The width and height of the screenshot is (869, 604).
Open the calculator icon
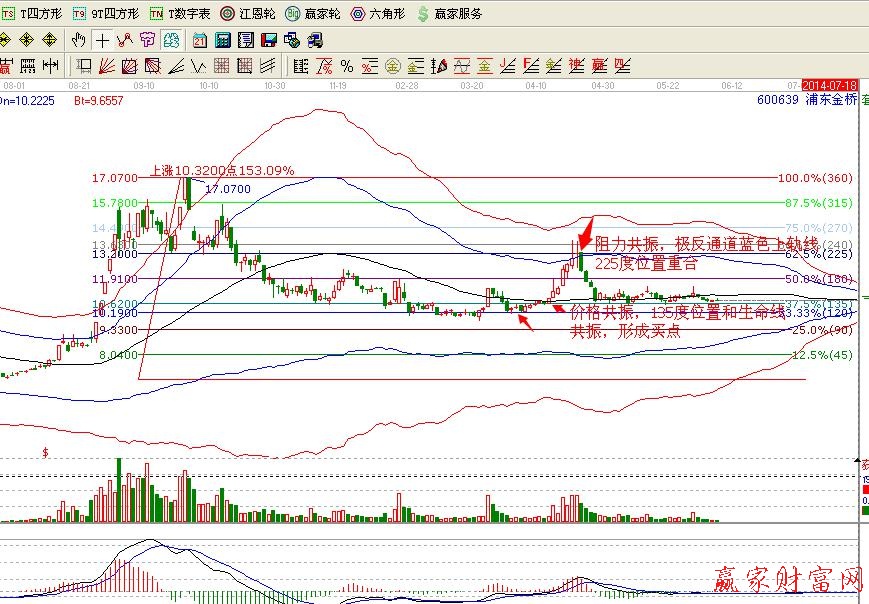223,41
